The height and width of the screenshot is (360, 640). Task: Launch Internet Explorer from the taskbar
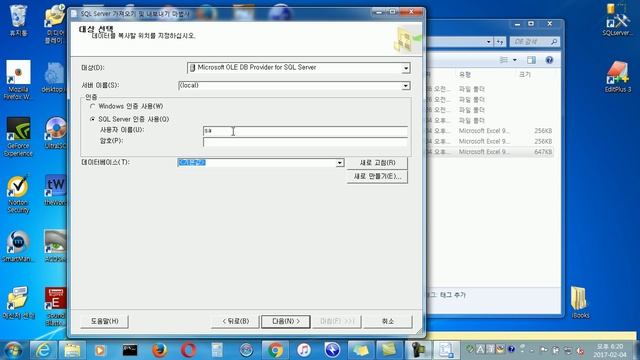[43, 350]
